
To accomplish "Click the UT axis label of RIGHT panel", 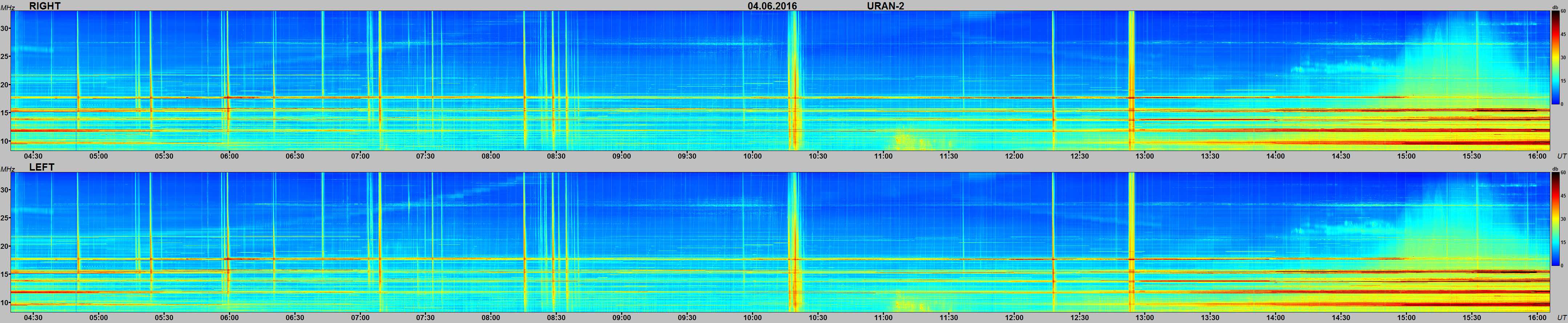I will [1561, 156].
